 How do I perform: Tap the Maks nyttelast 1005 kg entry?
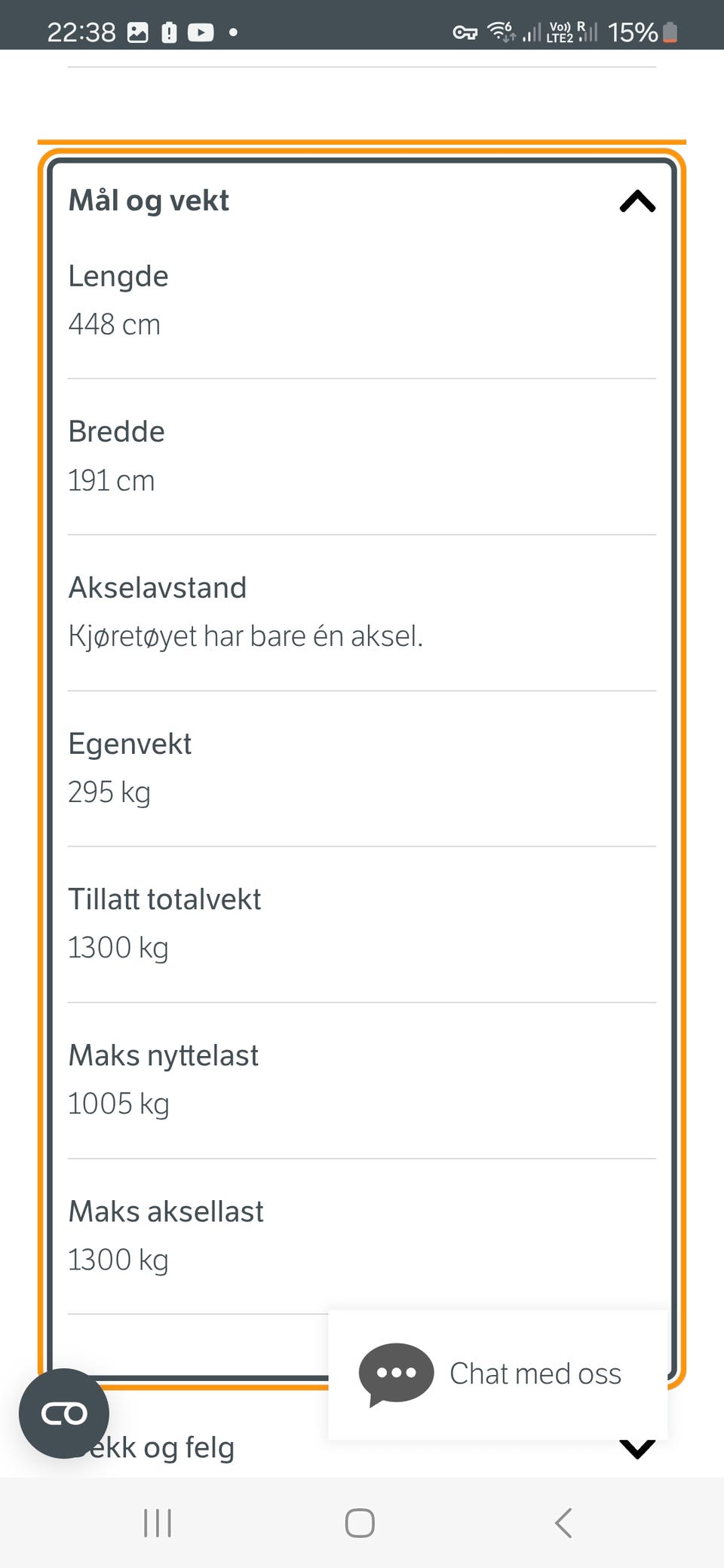point(360,1080)
